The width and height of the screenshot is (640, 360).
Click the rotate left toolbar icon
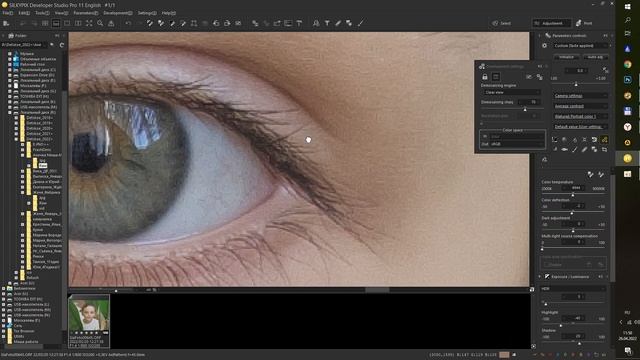click(216, 23)
